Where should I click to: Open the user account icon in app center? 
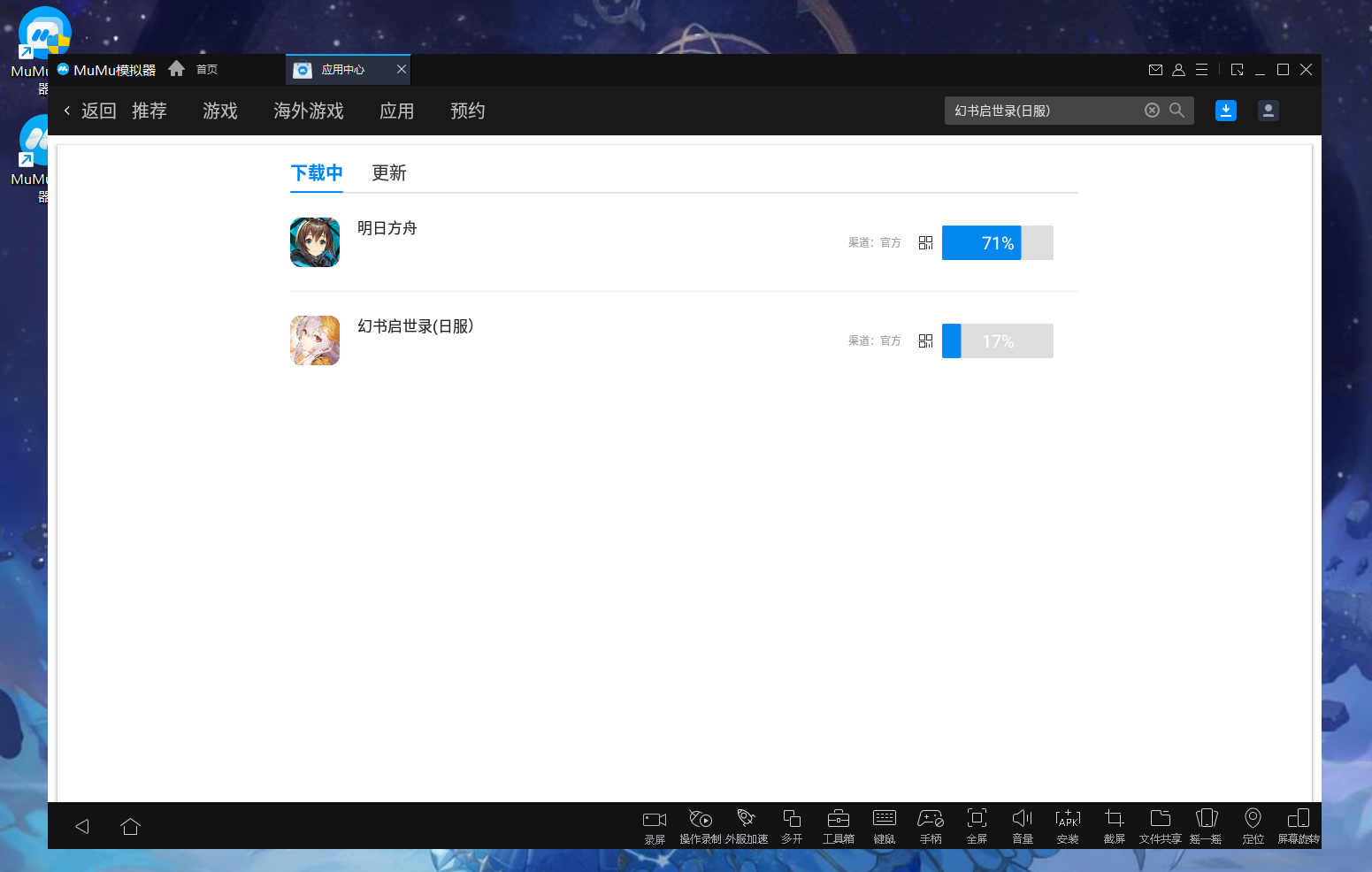coord(1269,111)
